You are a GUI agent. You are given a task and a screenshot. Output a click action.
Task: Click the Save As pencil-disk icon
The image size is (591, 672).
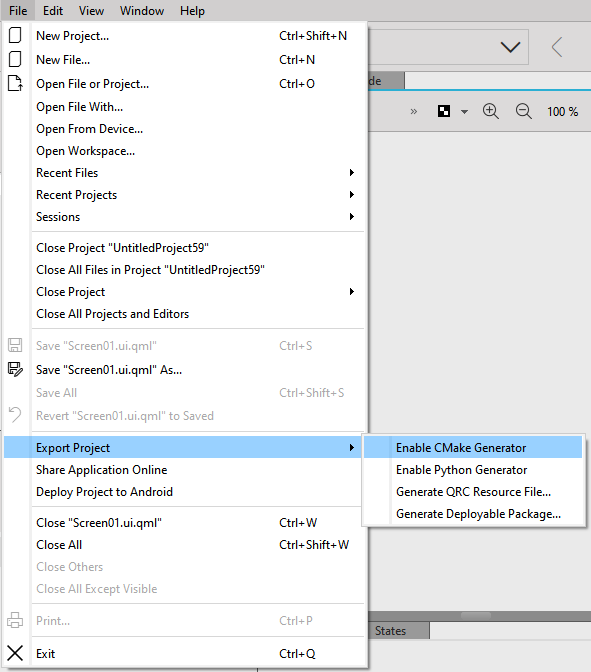tap(15, 369)
